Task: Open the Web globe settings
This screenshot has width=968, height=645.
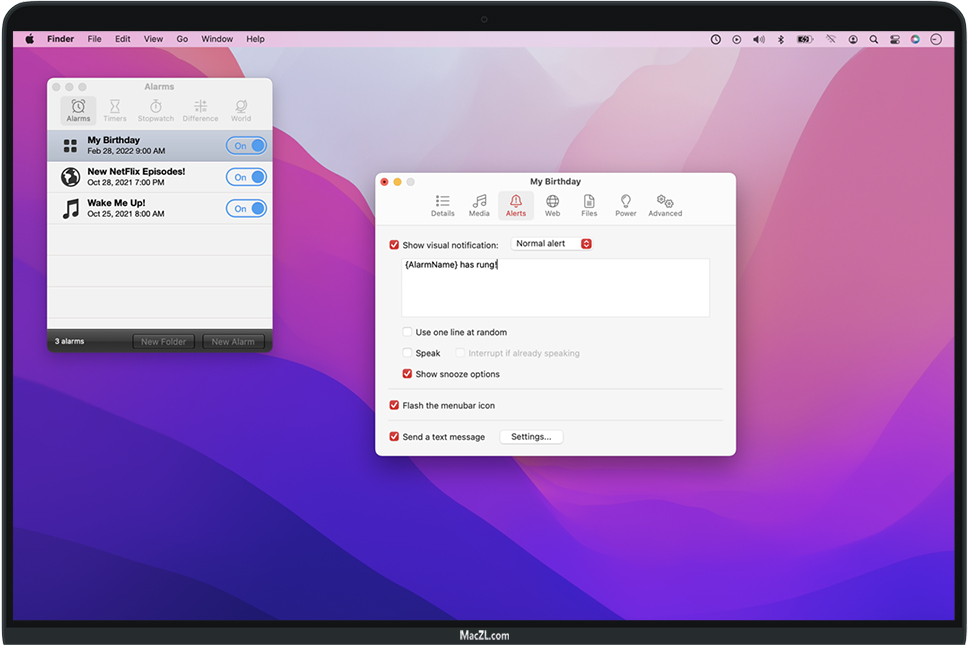Action: coord(552,205)
